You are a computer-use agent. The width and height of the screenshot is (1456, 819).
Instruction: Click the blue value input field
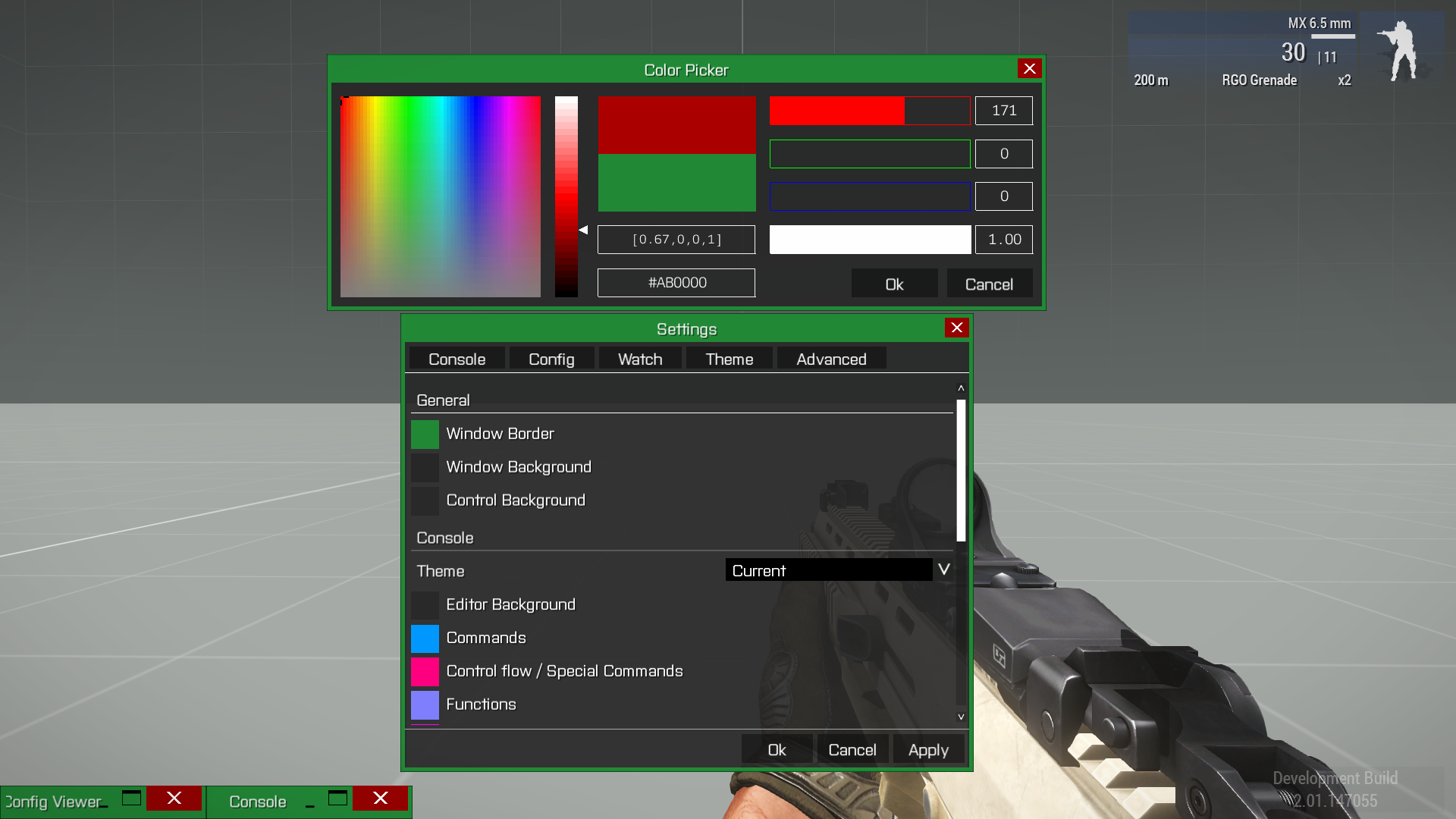click(1004, 196)
